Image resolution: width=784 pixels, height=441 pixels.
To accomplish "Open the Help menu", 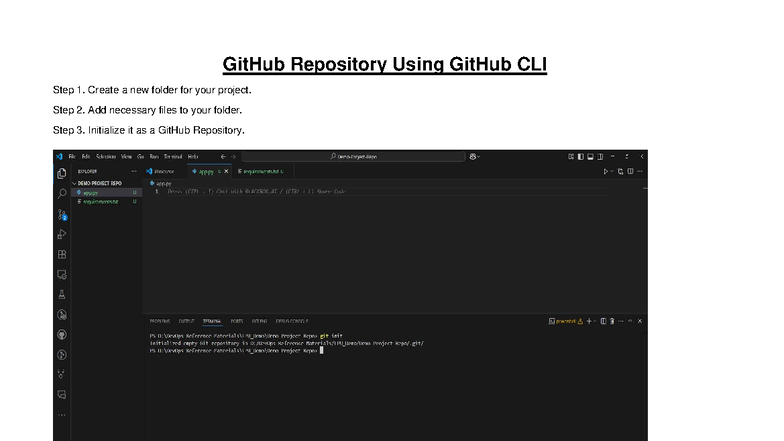I will (x=193, y=156).
